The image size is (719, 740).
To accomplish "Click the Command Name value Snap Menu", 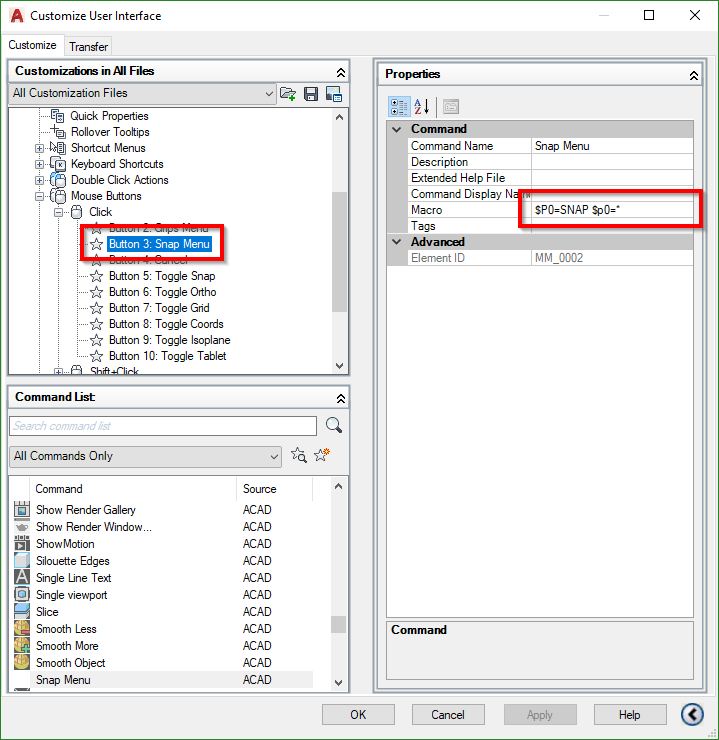I will point(612,146).
